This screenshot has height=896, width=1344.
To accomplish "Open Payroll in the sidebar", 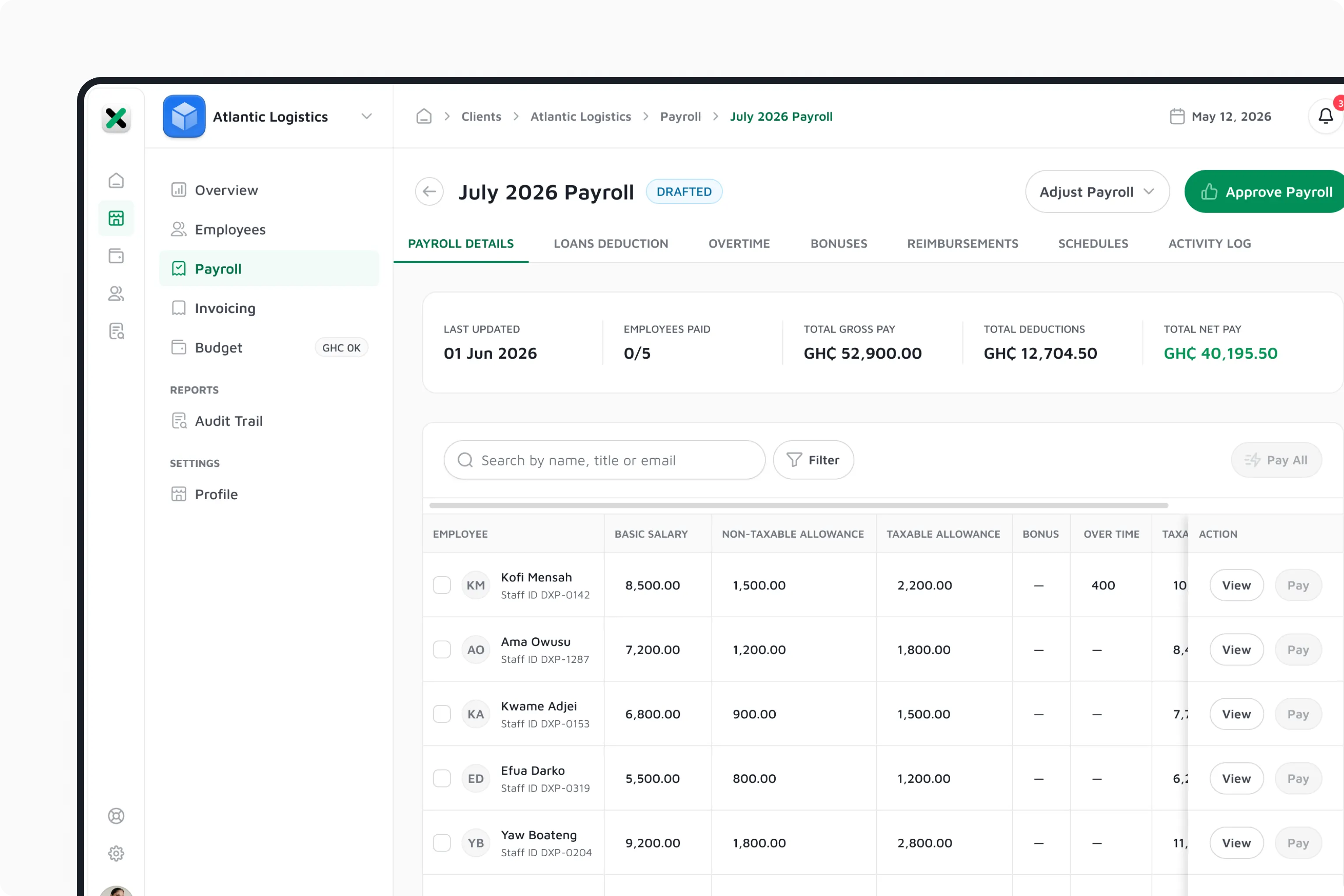I will pos(269,269).
